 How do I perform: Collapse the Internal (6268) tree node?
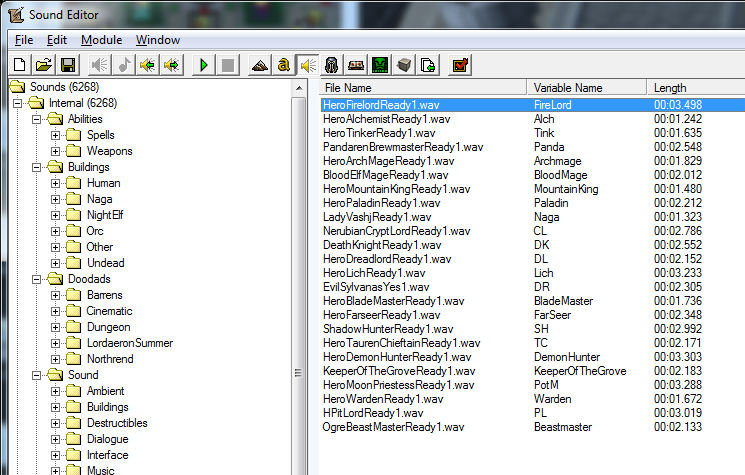point(18,103)
